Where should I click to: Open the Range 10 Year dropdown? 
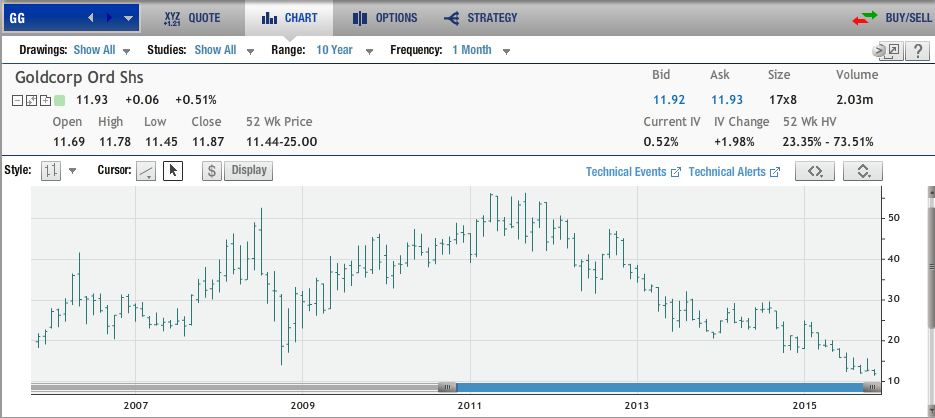pos(345,50)
